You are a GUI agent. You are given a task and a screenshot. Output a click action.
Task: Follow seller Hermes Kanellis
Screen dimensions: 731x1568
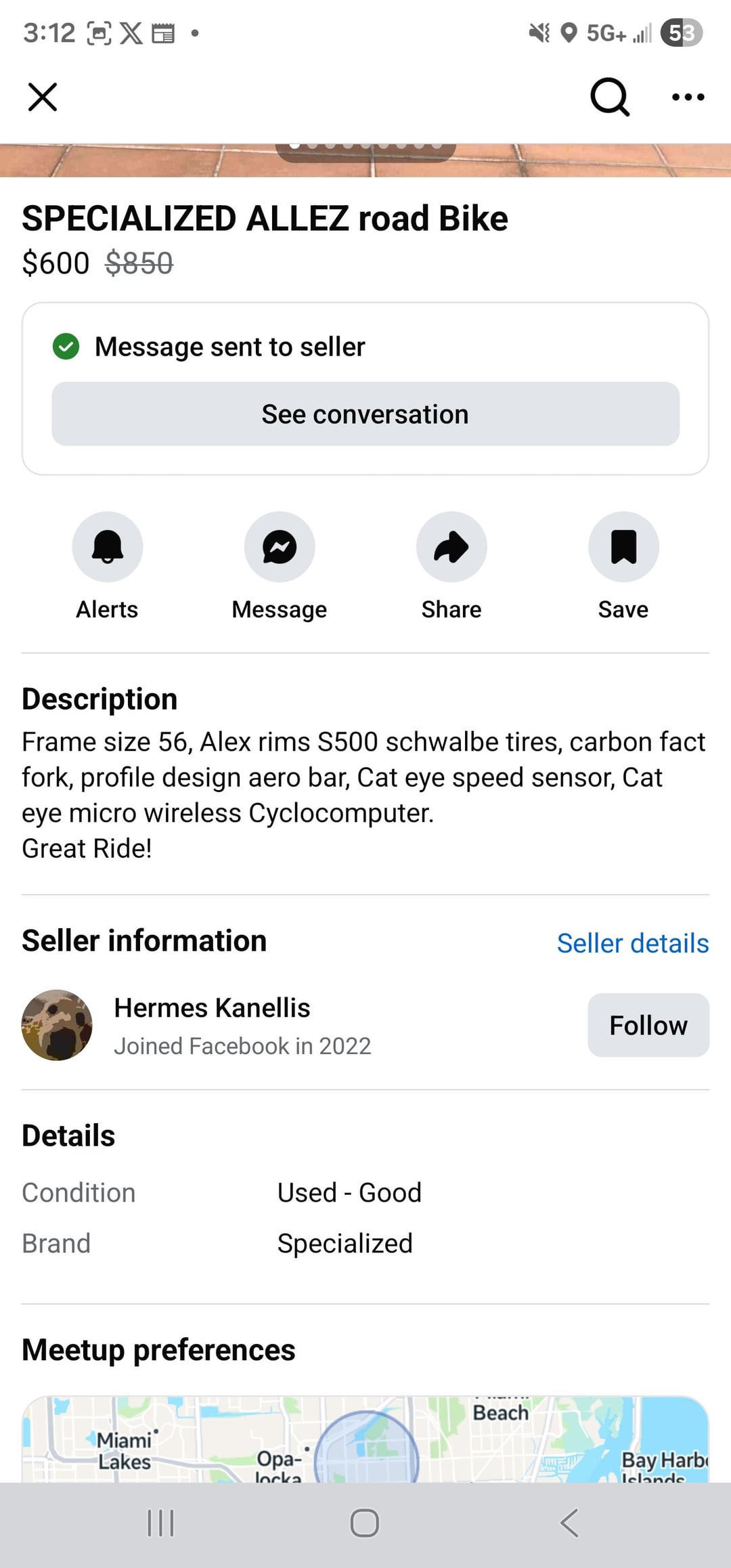click(x=648, y=1025)
